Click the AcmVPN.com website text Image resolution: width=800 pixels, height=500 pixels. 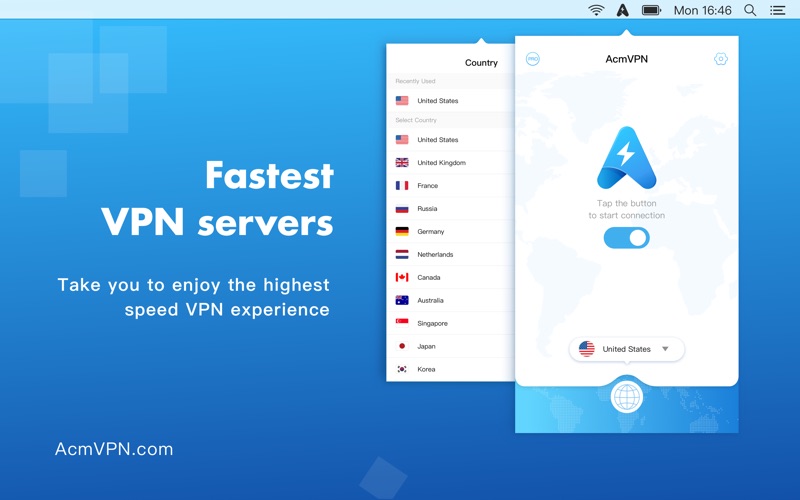[114, 449]
